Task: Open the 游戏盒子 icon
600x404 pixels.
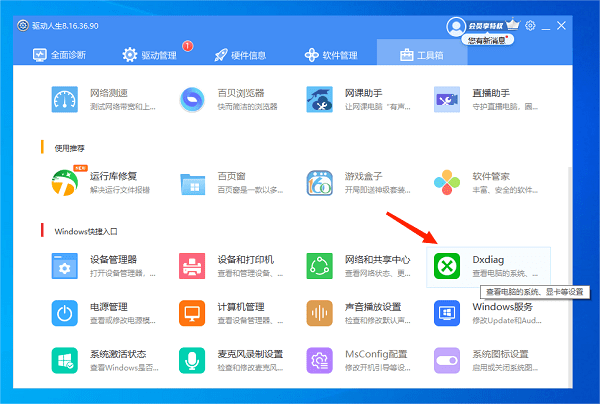Action: [x=320, y=182]
